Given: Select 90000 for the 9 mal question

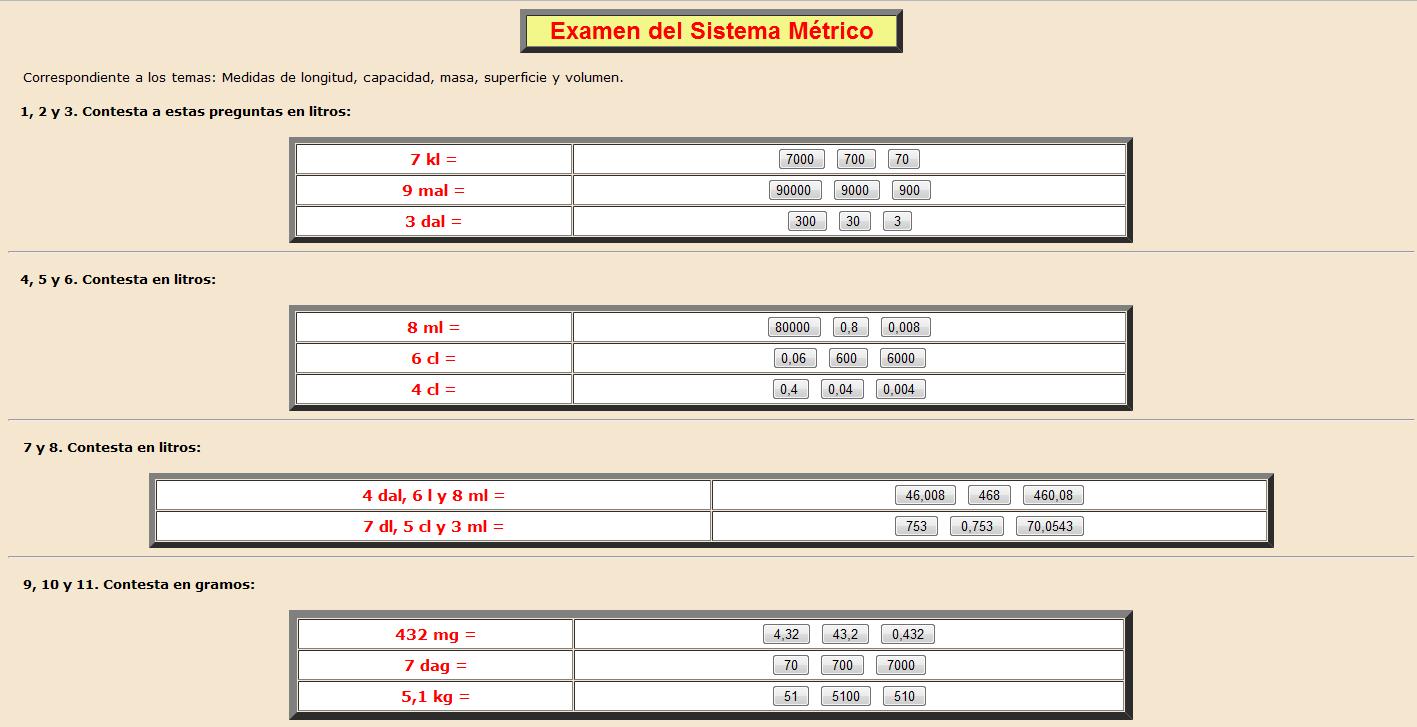Looking at the screenshot, I should (x=794, y=190).
